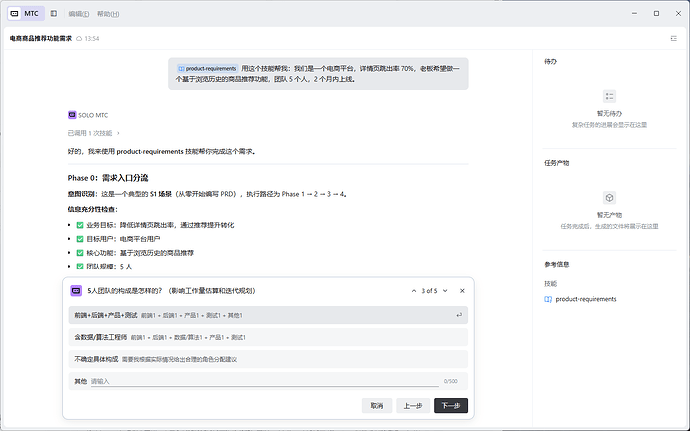Click the 团队规模 green checkbox
This screenshot has height=431, width=690.
pyautogui.click(x=80, y=266)
